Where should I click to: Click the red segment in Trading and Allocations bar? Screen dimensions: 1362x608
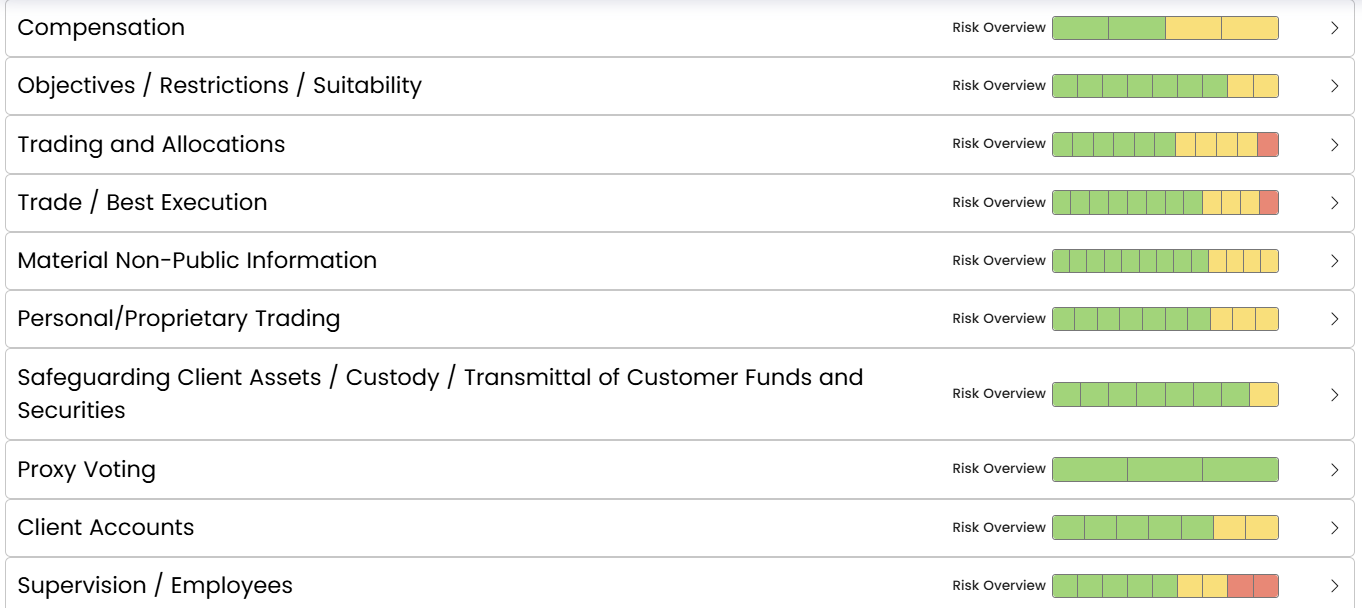pos(1268,144)
